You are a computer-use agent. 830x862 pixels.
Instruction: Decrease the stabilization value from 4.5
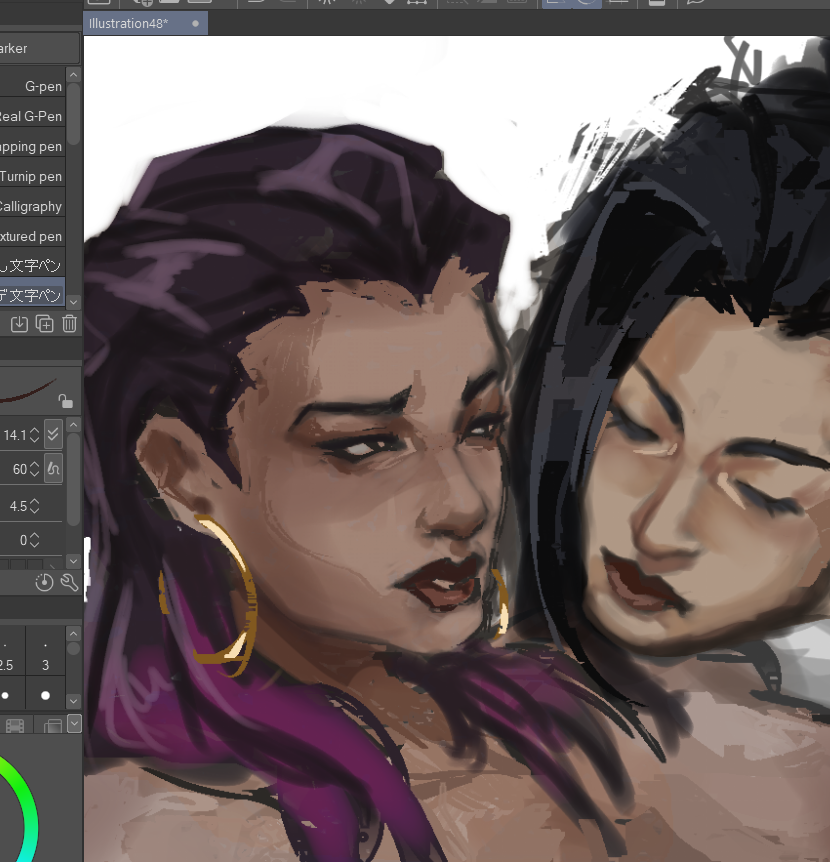[x=36, y=511]
